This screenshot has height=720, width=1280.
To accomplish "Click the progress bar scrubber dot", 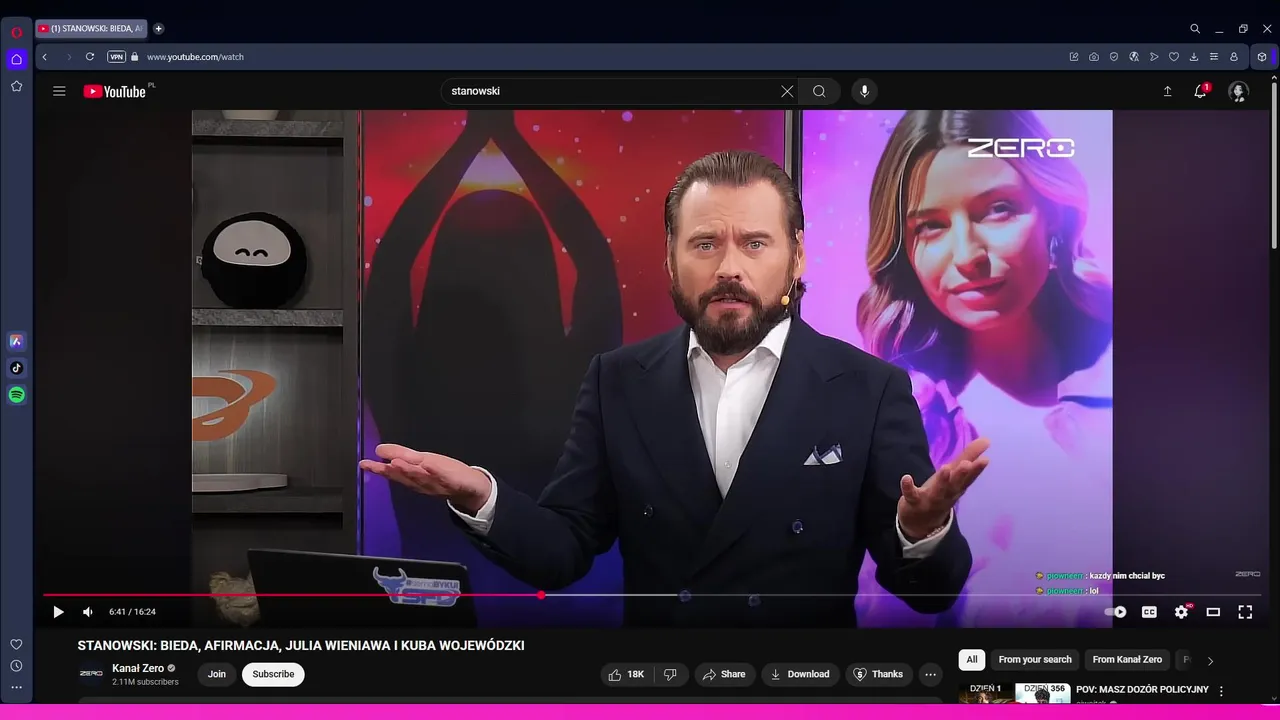I will [x=541, y=595].
